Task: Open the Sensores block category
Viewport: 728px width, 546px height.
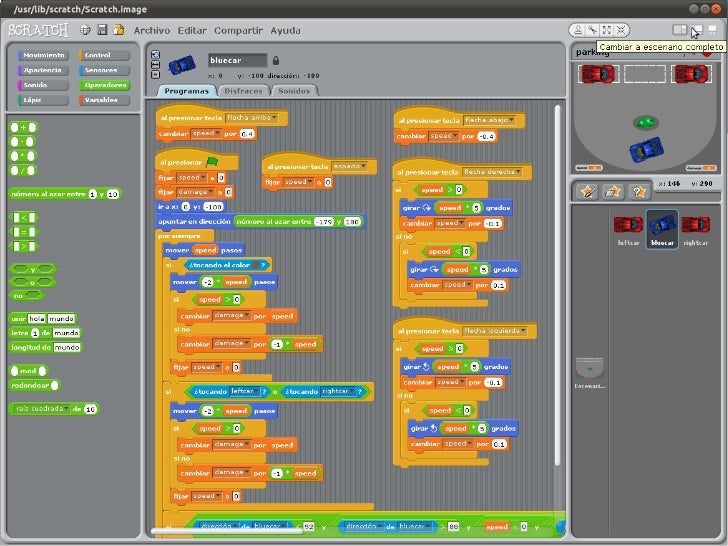Action: click(104, 70)
